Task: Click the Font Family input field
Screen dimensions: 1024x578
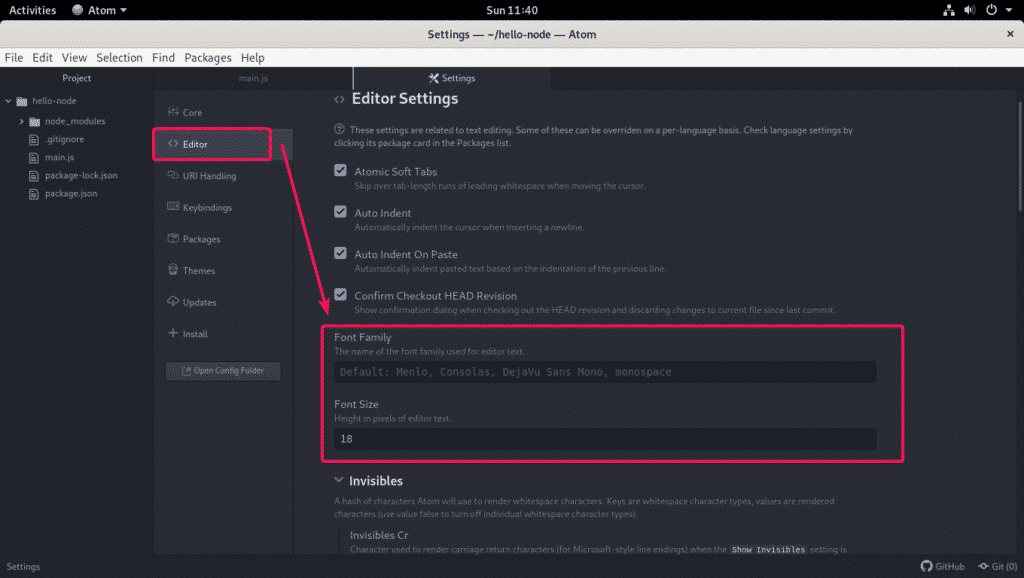Action: point(605,372)
